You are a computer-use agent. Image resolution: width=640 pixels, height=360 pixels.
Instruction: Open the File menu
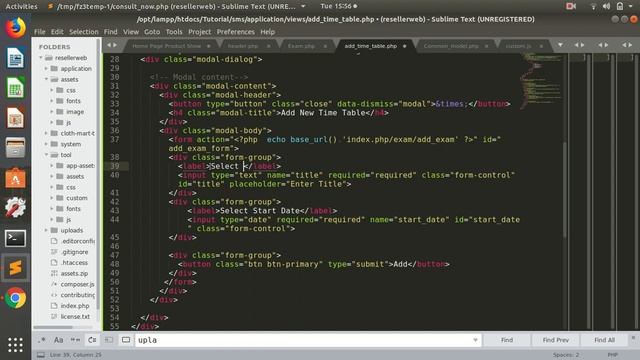(x=40, y=32)
